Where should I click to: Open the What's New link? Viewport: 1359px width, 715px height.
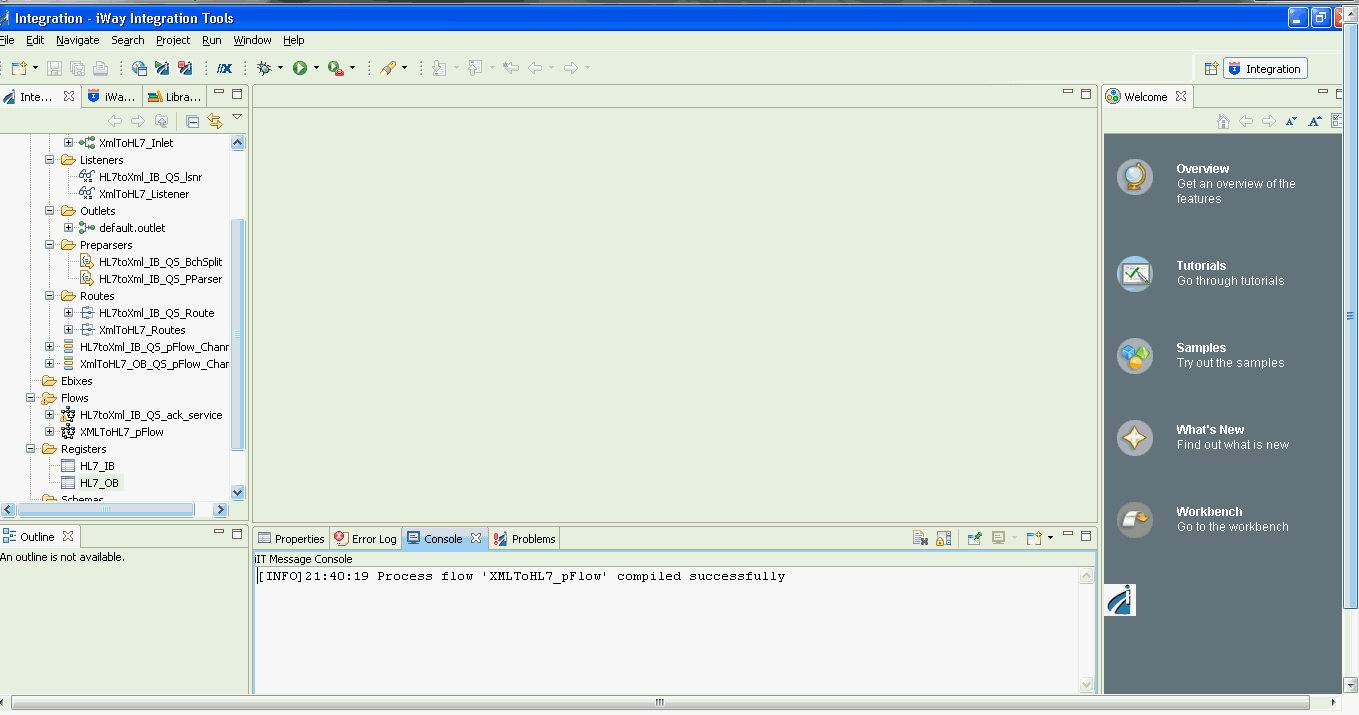click(1210, 430)
